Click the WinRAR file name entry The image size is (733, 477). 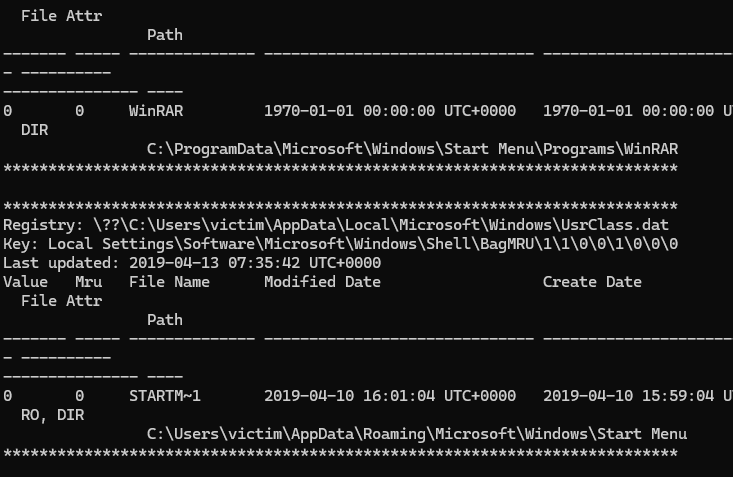[x=156, y=110]
